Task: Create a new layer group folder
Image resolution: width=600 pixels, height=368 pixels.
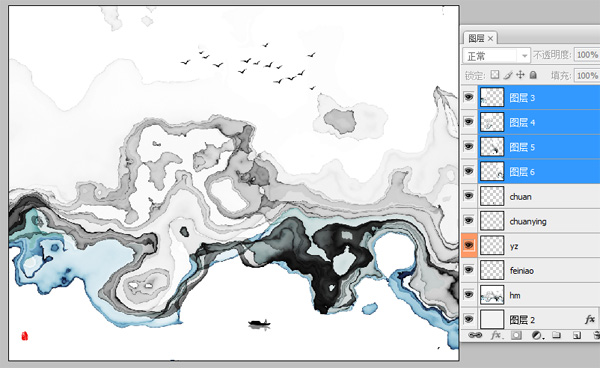Action: 557,335
